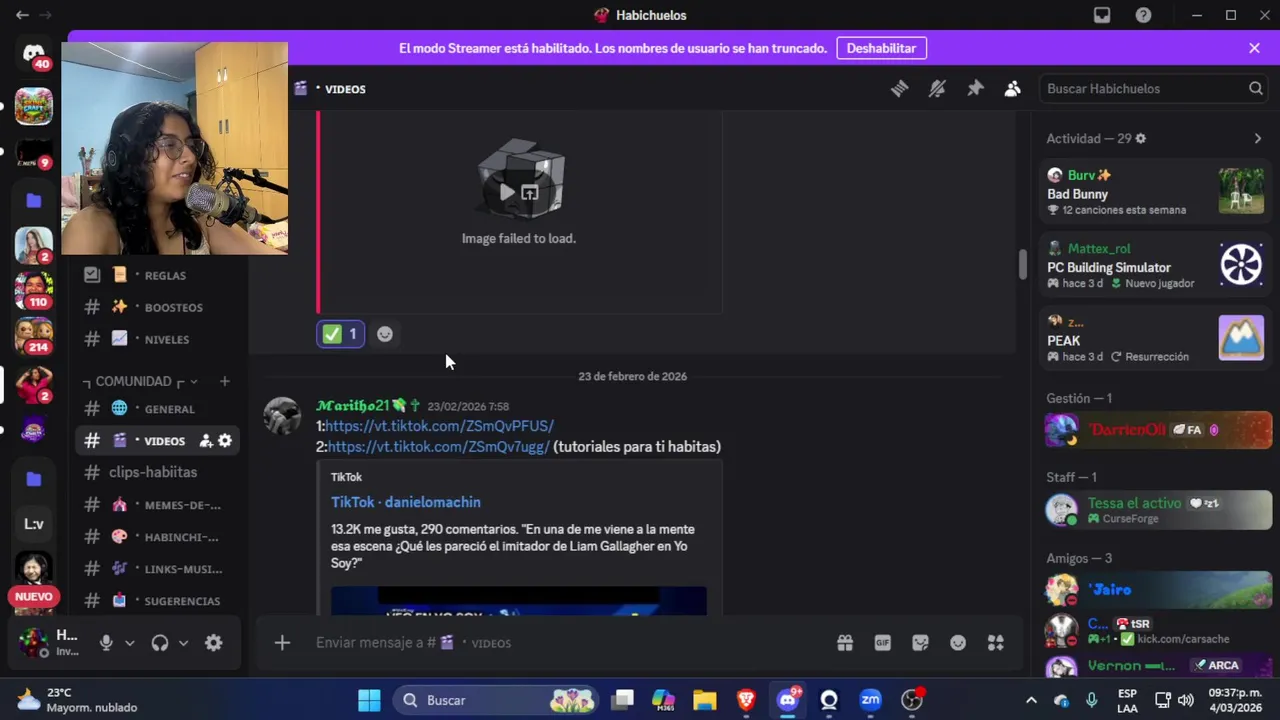Edit VIDEOS channel gear icon
This screenshot has width=1280, height=720.
[x=225, y=440]
